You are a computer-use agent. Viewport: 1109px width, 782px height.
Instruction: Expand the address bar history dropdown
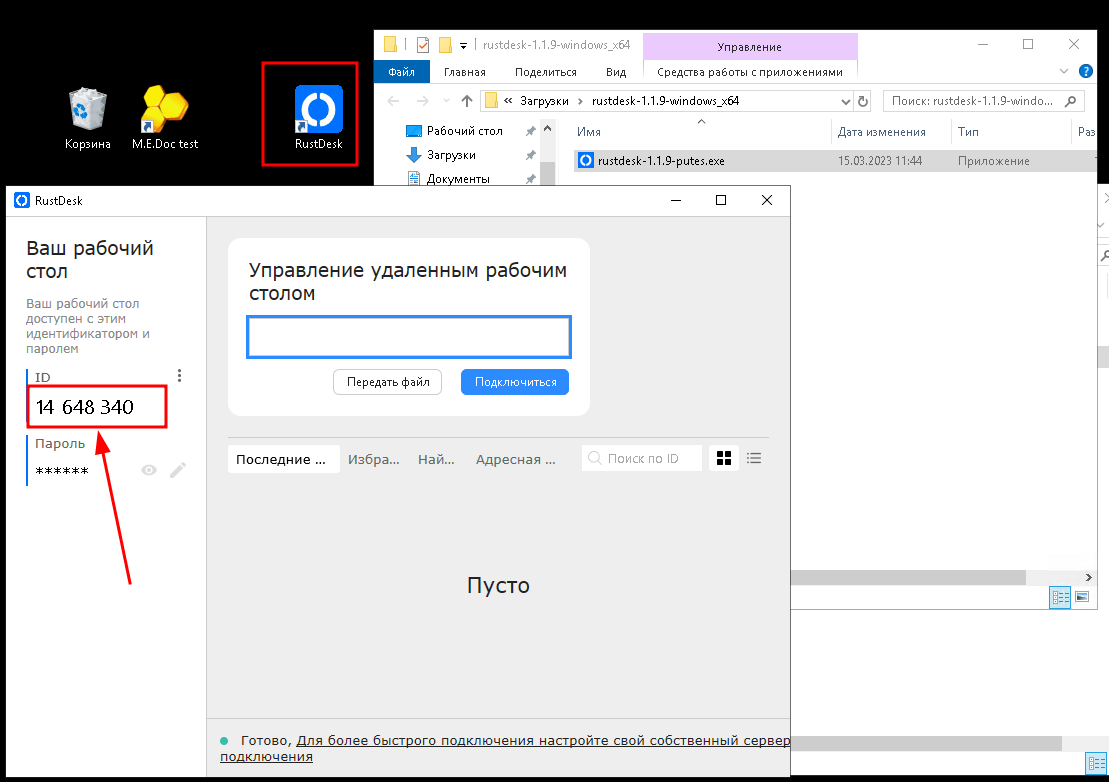[844, 101]
